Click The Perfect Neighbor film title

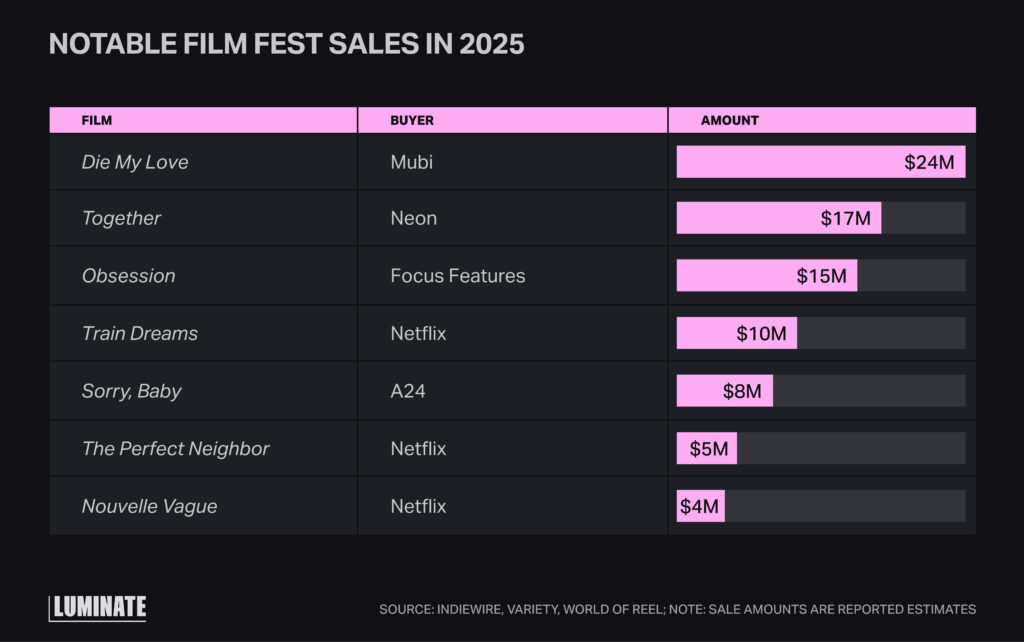click(x=176, y=449)
